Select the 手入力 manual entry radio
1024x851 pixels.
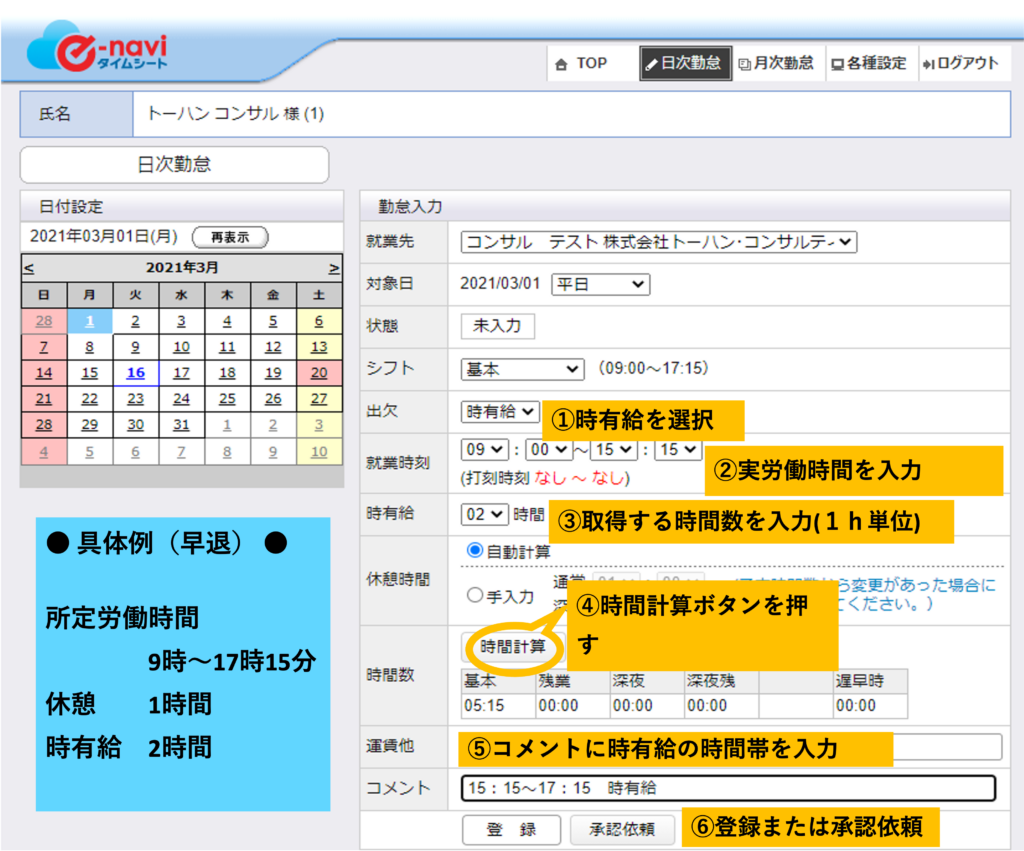tap(475, 595)
